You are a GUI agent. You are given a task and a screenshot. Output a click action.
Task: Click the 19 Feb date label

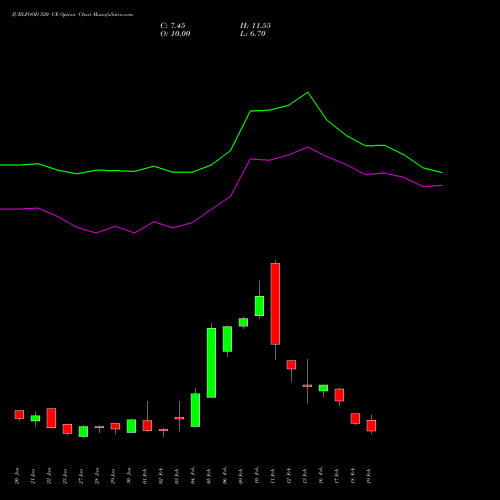[x=369, y=476]
